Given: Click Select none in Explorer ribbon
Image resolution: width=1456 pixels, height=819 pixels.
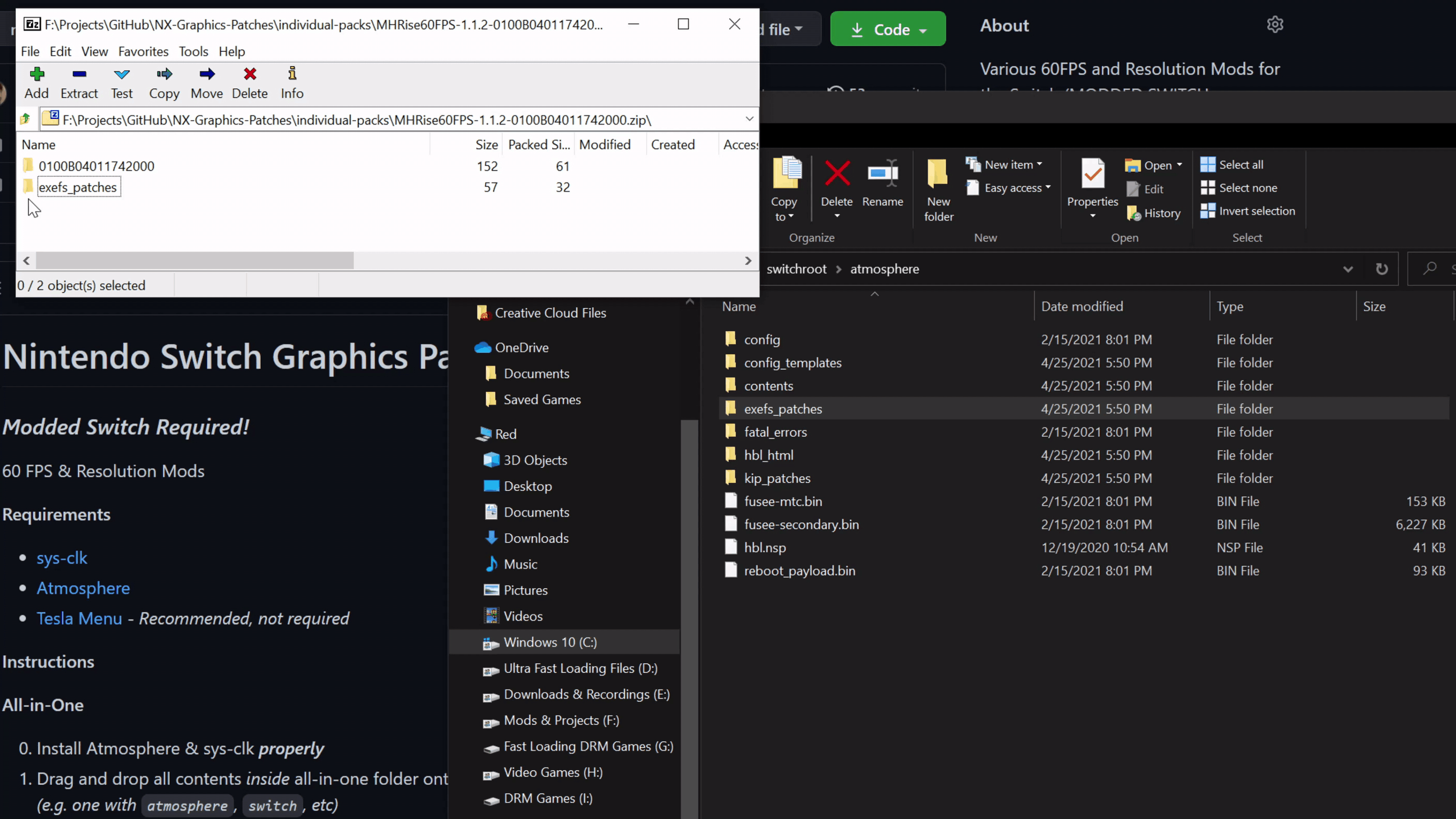Looking at the screenshot, I should click(1239, 188).
